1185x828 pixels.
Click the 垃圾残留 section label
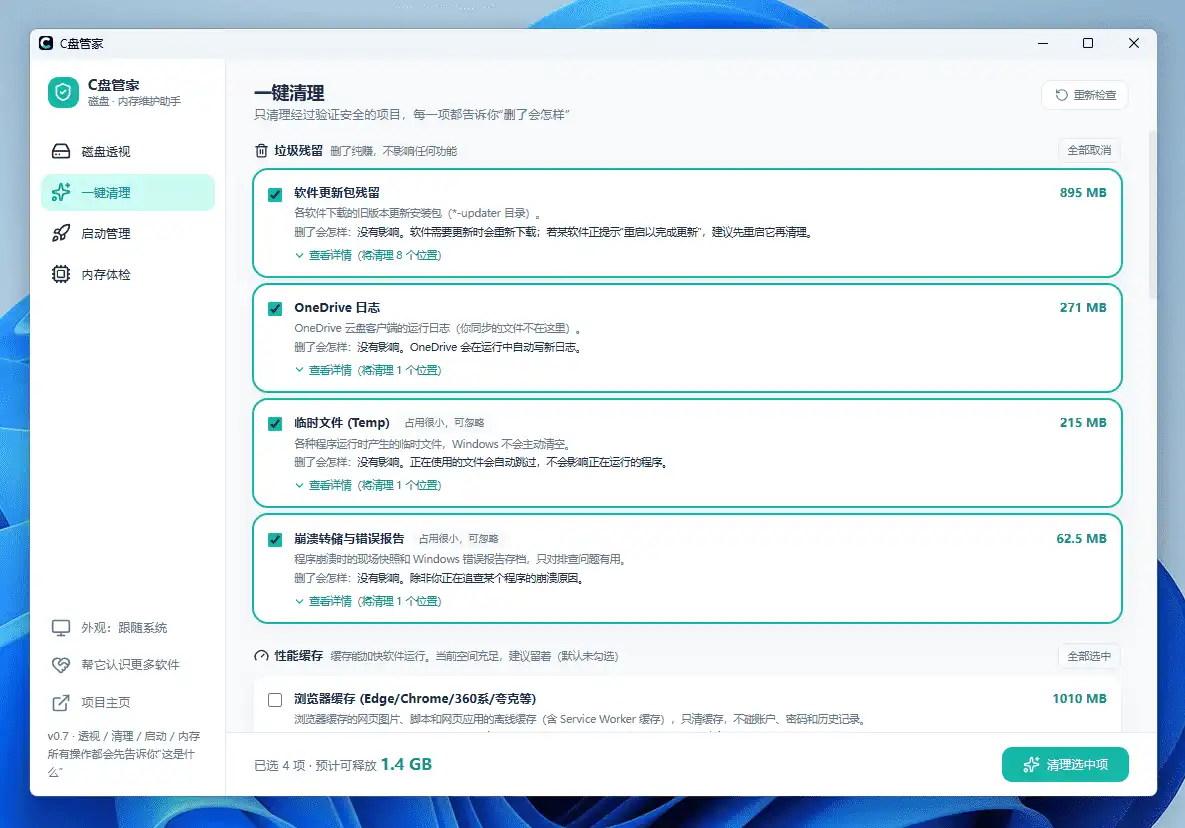coord(299,150)
